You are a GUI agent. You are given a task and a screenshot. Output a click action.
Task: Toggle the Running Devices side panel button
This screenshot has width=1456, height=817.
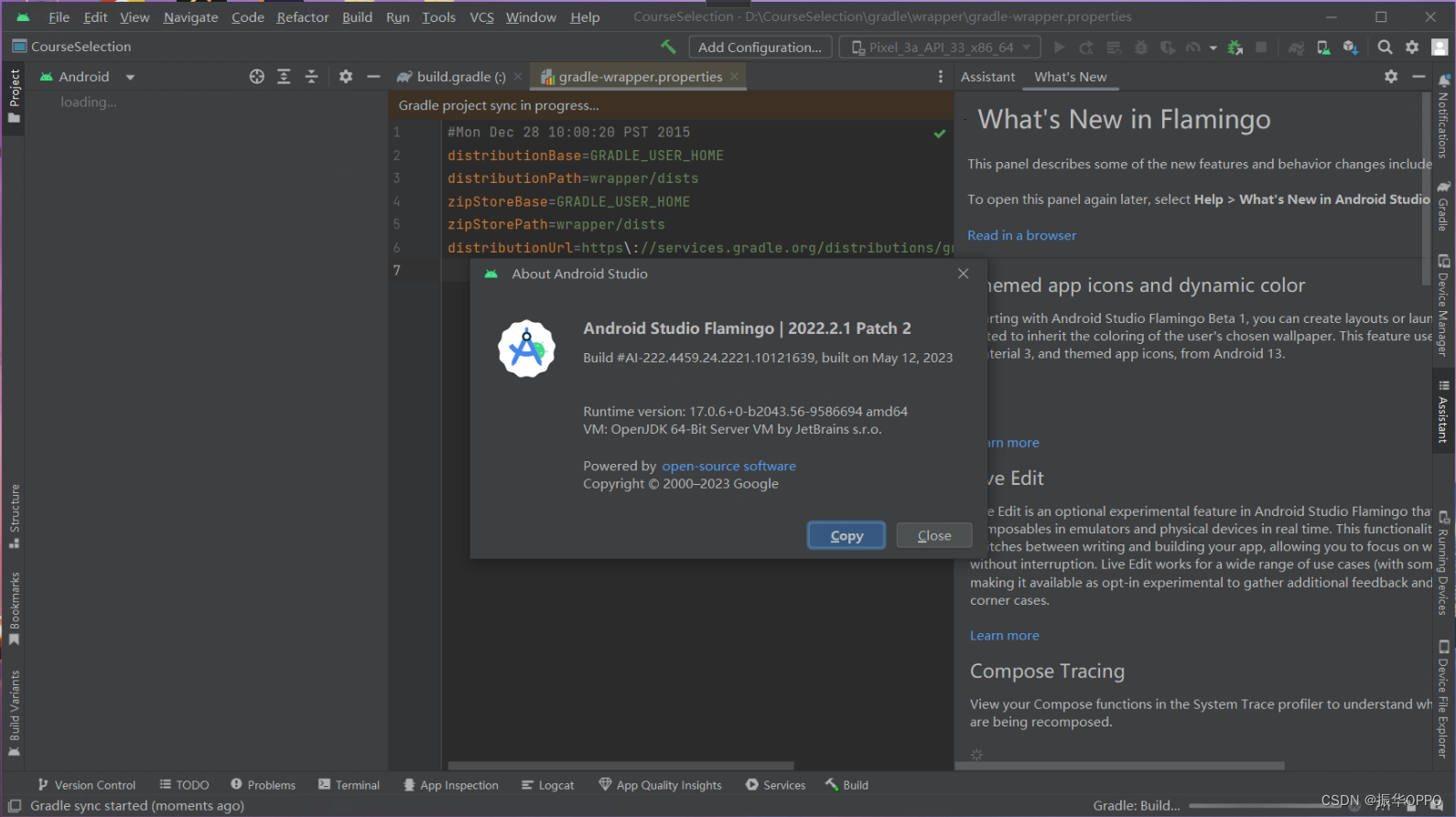[1443, 562]
